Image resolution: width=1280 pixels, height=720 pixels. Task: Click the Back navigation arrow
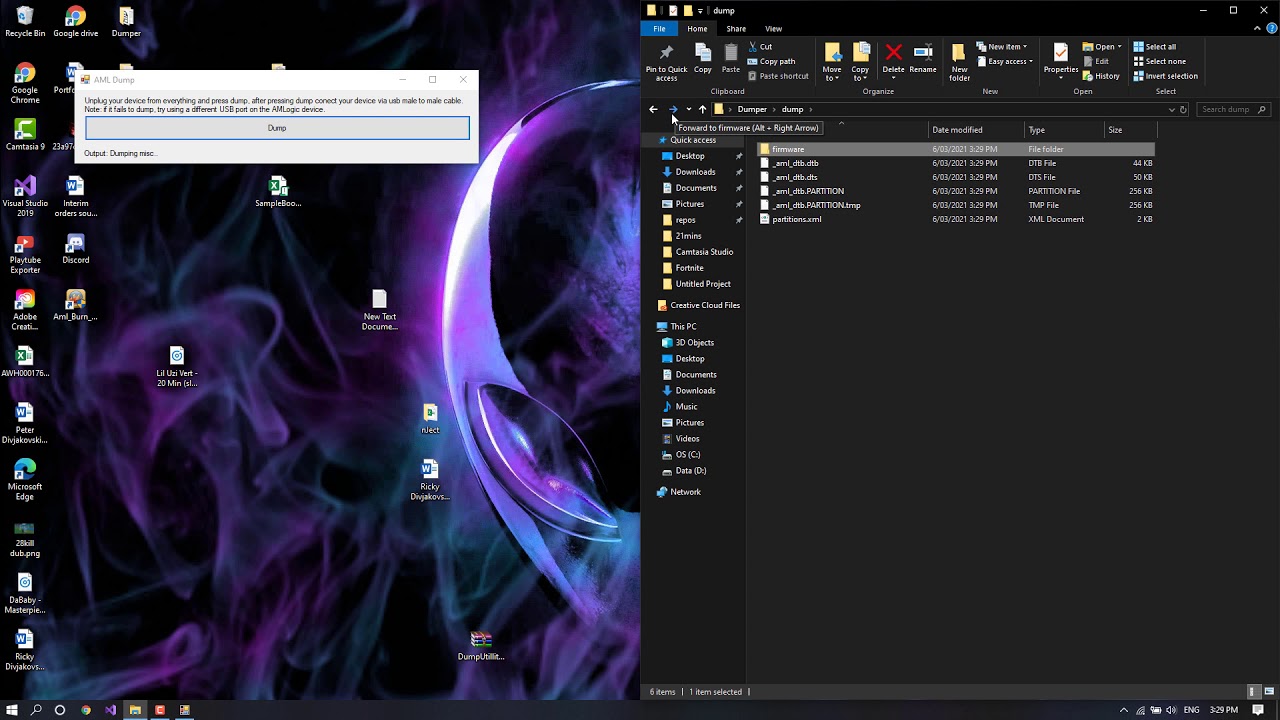click(x=653, y=109)
